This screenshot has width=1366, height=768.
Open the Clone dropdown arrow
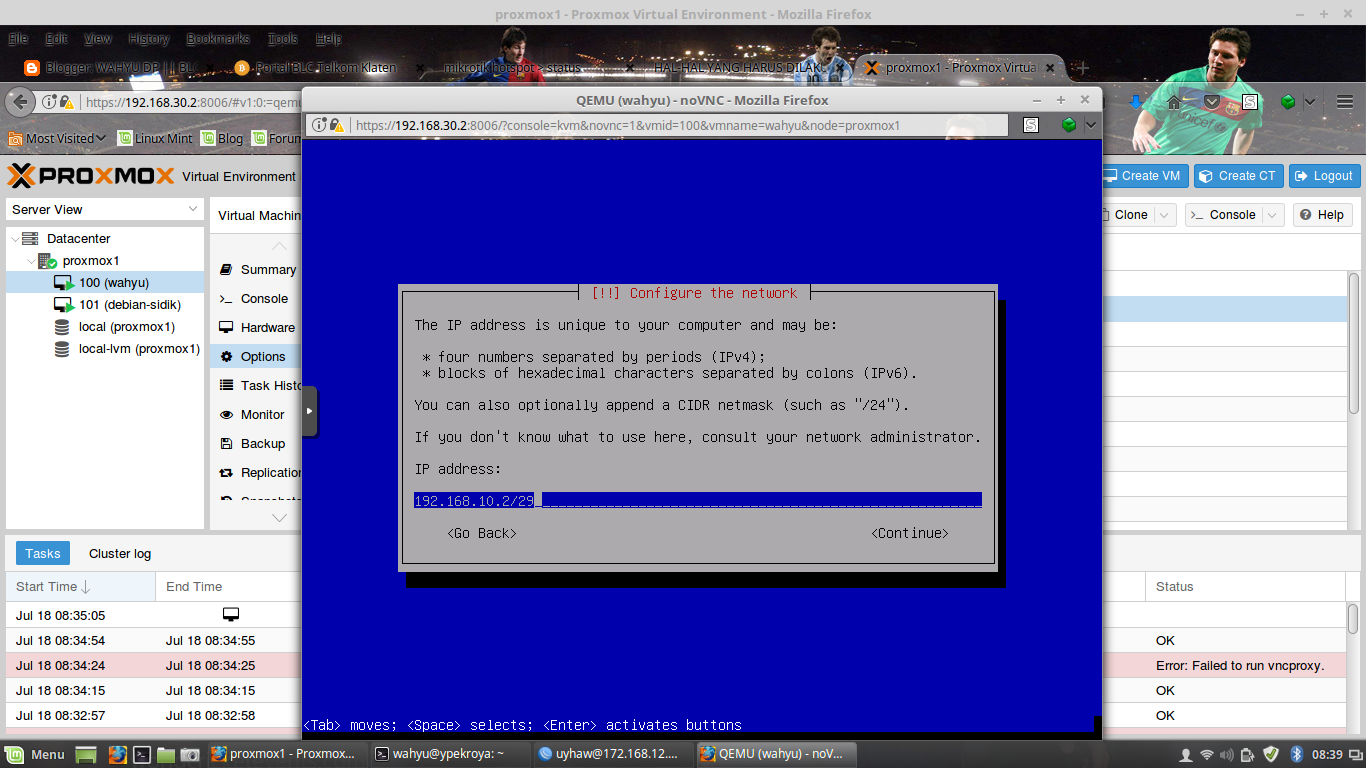click(x=1164, y=215)
